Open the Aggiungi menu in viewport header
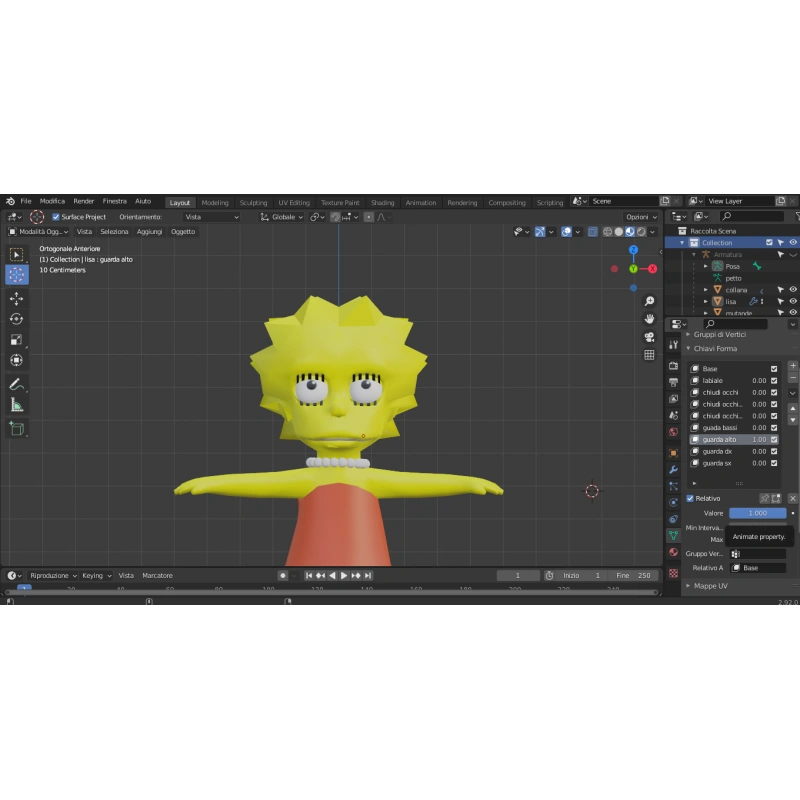The width and height of the screenshot is (800, 800). (149, 232)
